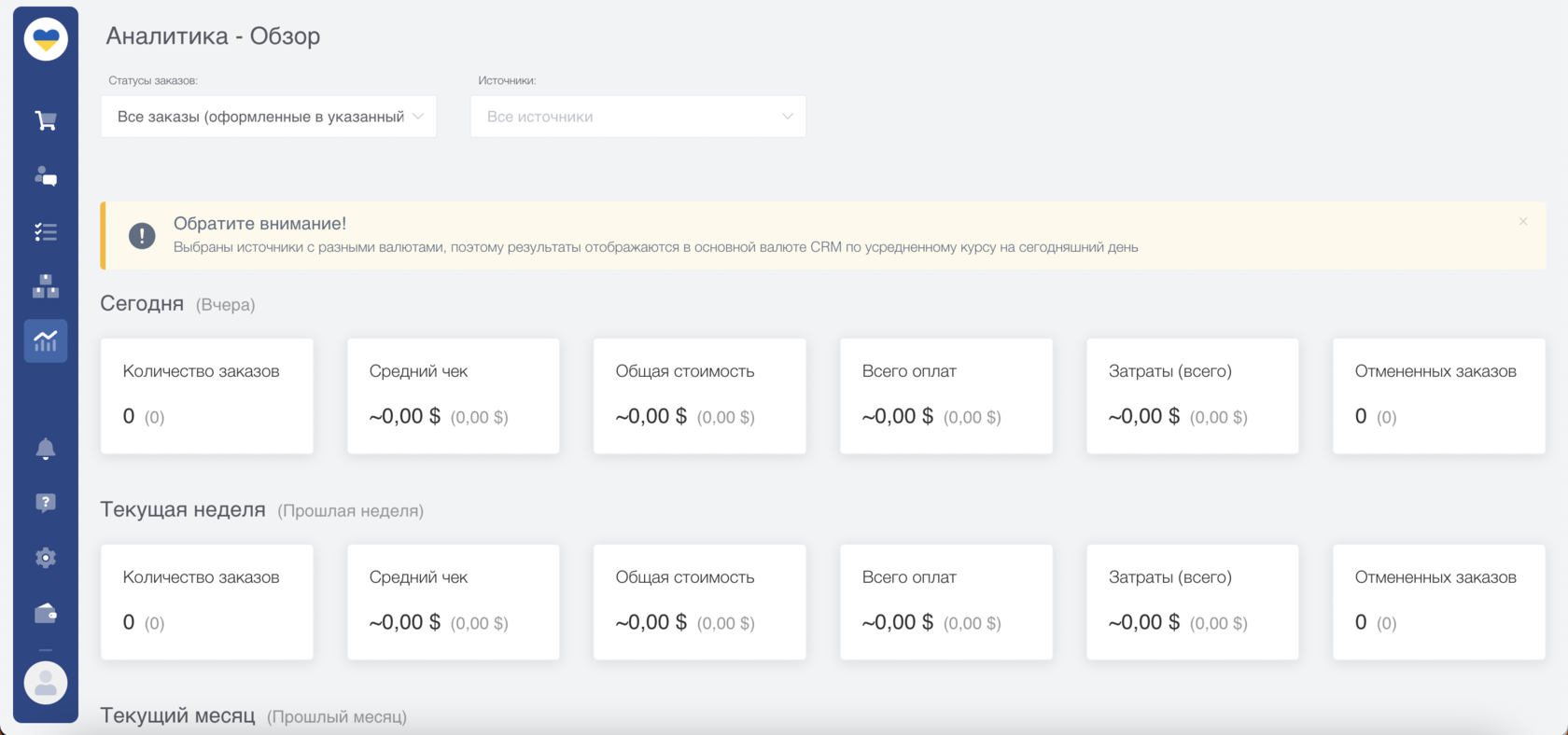Open the user profile avatar
The height and width of the screenshot is (735, 1568).
(x=46, y=684)
